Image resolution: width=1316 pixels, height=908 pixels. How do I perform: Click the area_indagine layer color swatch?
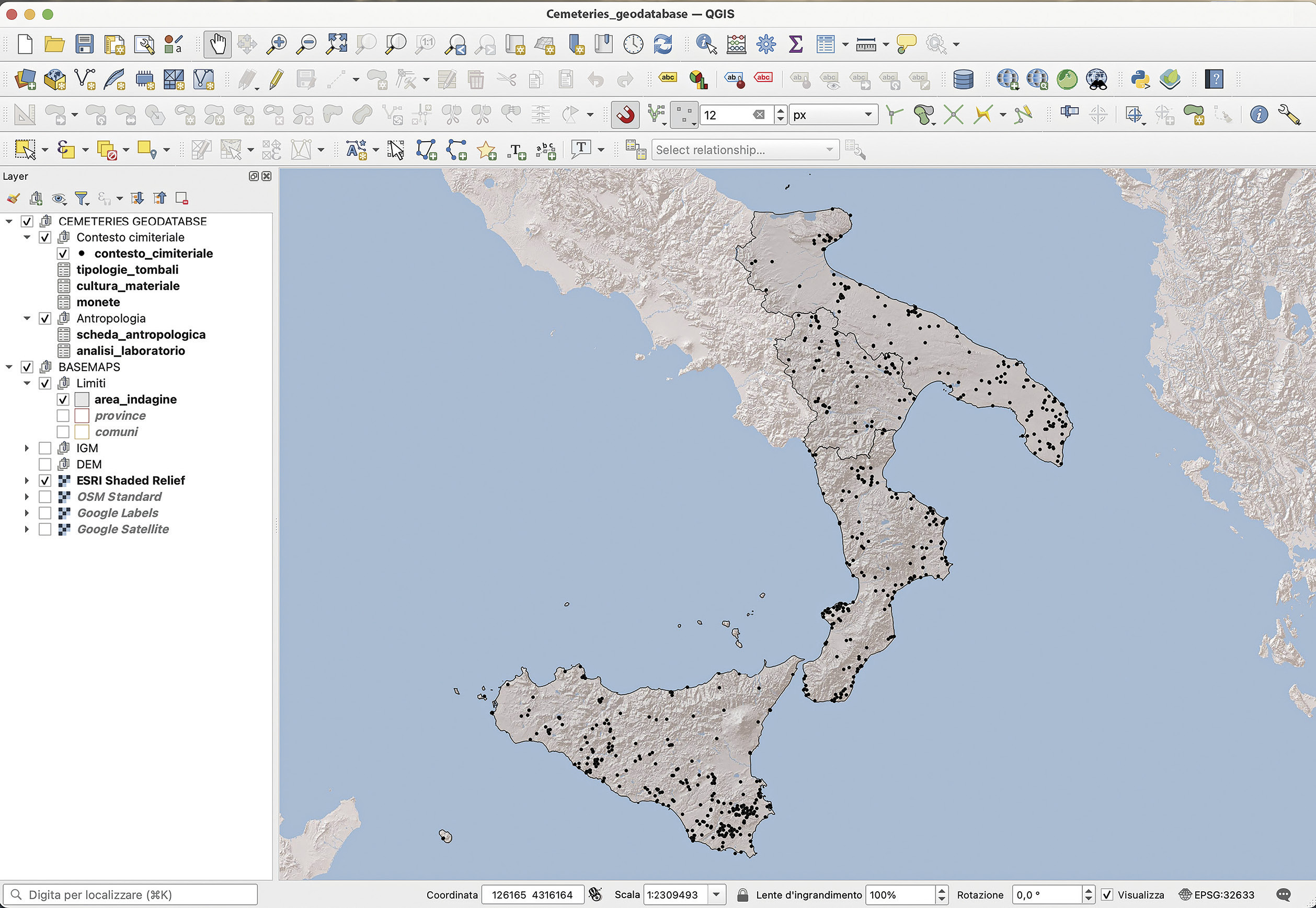pyautogui.click(x=82, y=399)
